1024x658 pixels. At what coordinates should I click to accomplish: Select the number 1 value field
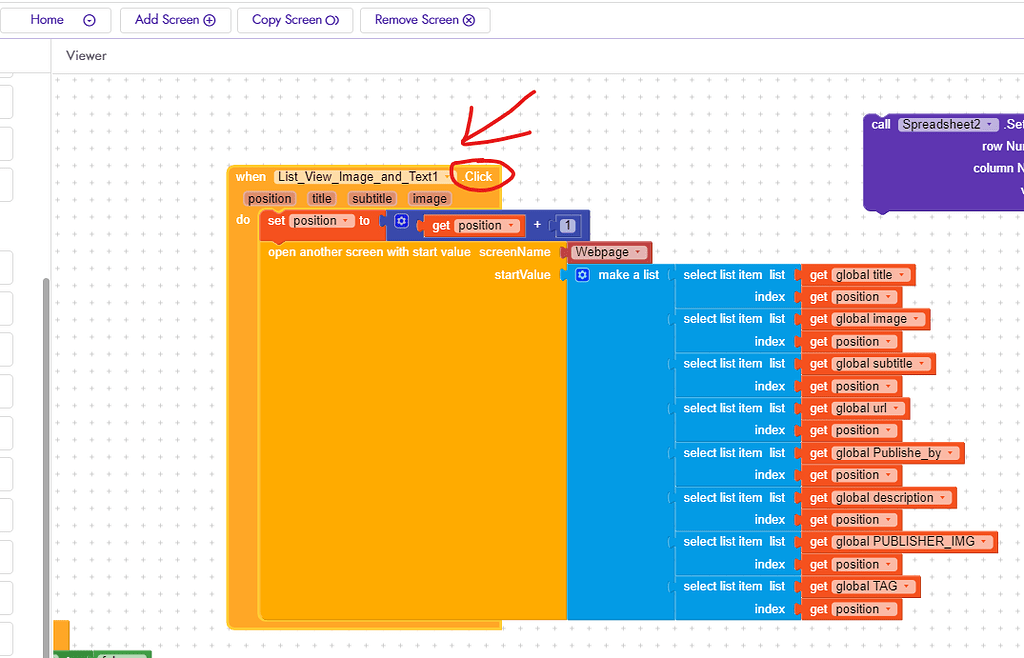(567, 226)
